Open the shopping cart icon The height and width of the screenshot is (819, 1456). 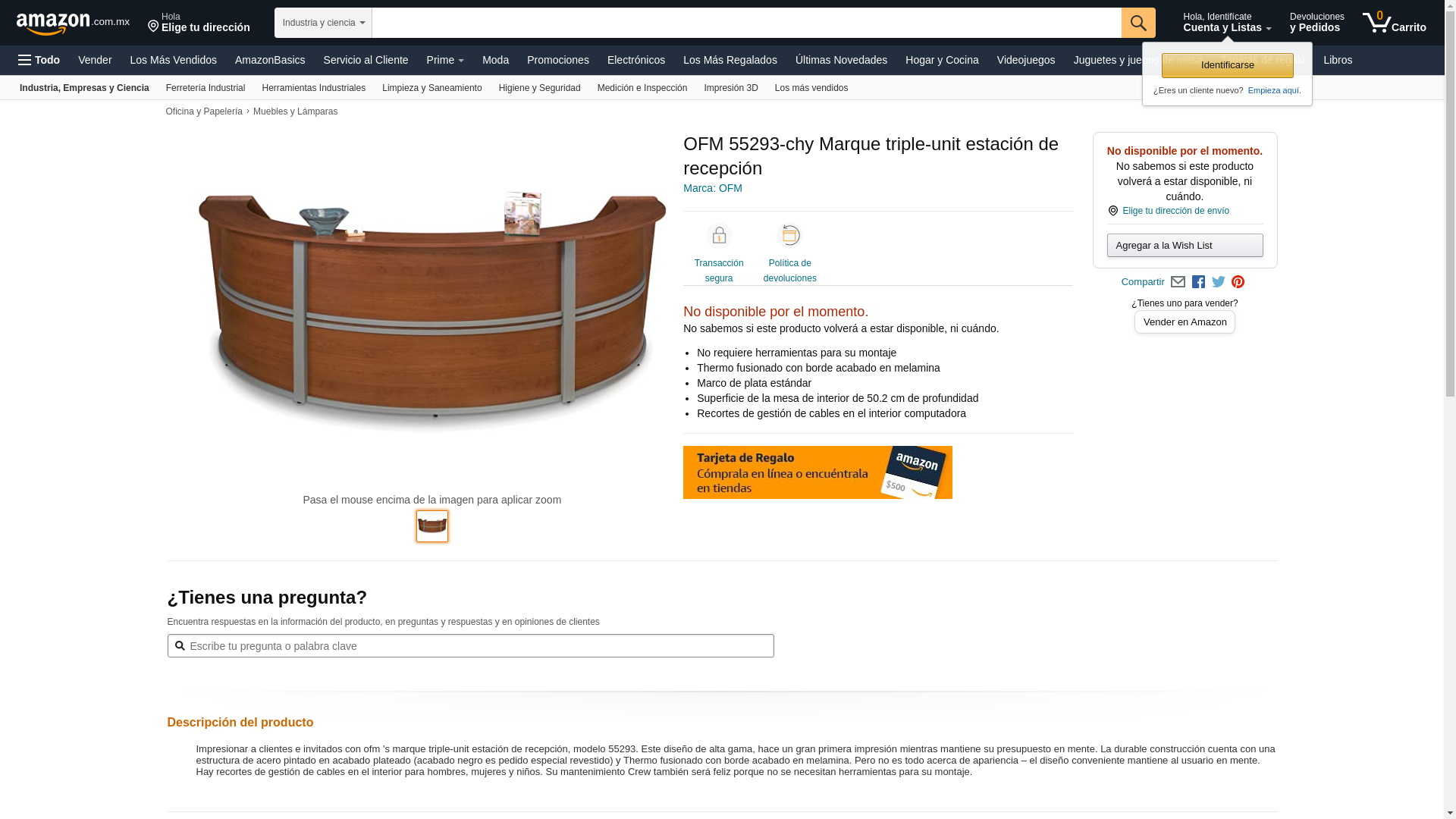pos(1394,23)
